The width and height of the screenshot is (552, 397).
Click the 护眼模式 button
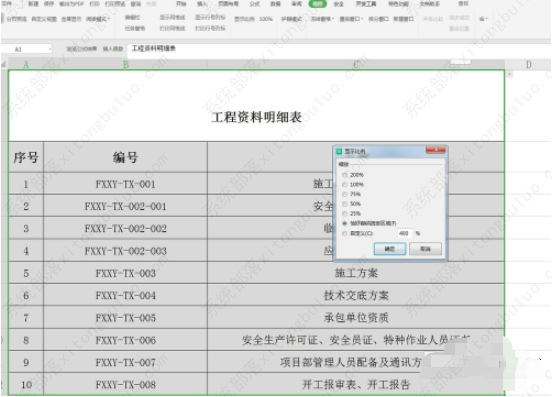pos(291,19)
